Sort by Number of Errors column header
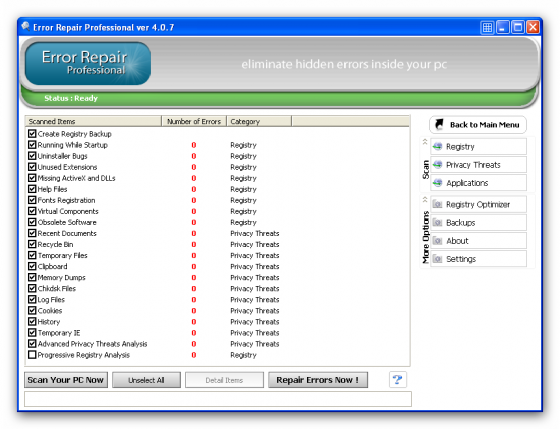Screen dimensions: 560x429 pos(194,121)
